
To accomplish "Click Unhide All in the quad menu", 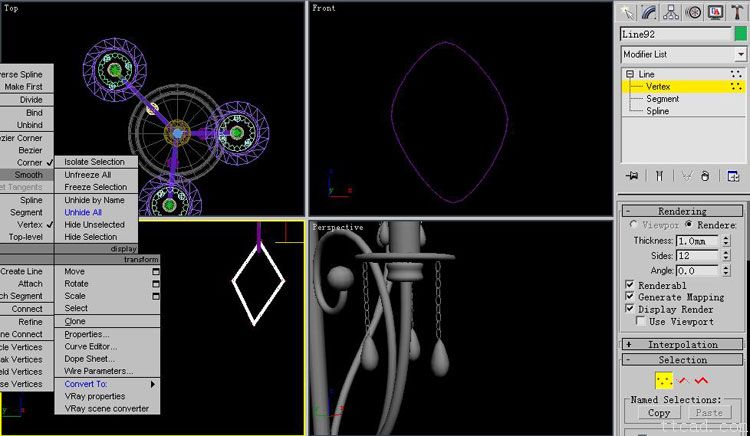I will (x=84, y=212).
